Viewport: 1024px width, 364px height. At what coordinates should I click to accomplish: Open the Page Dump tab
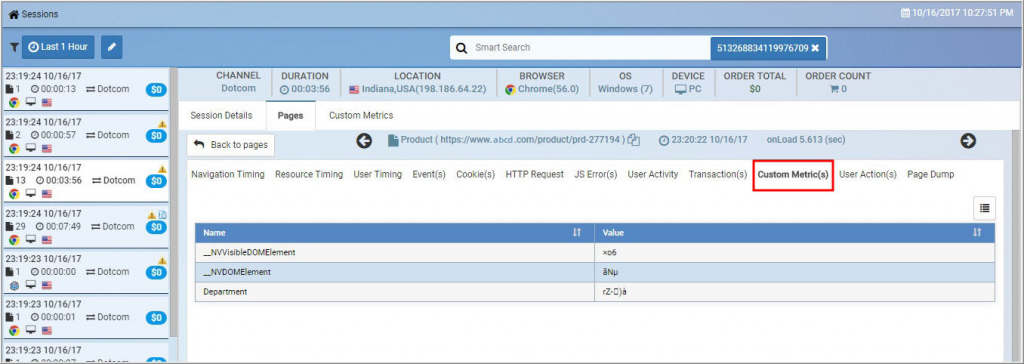pyautogui.click(x=931, y=174)
